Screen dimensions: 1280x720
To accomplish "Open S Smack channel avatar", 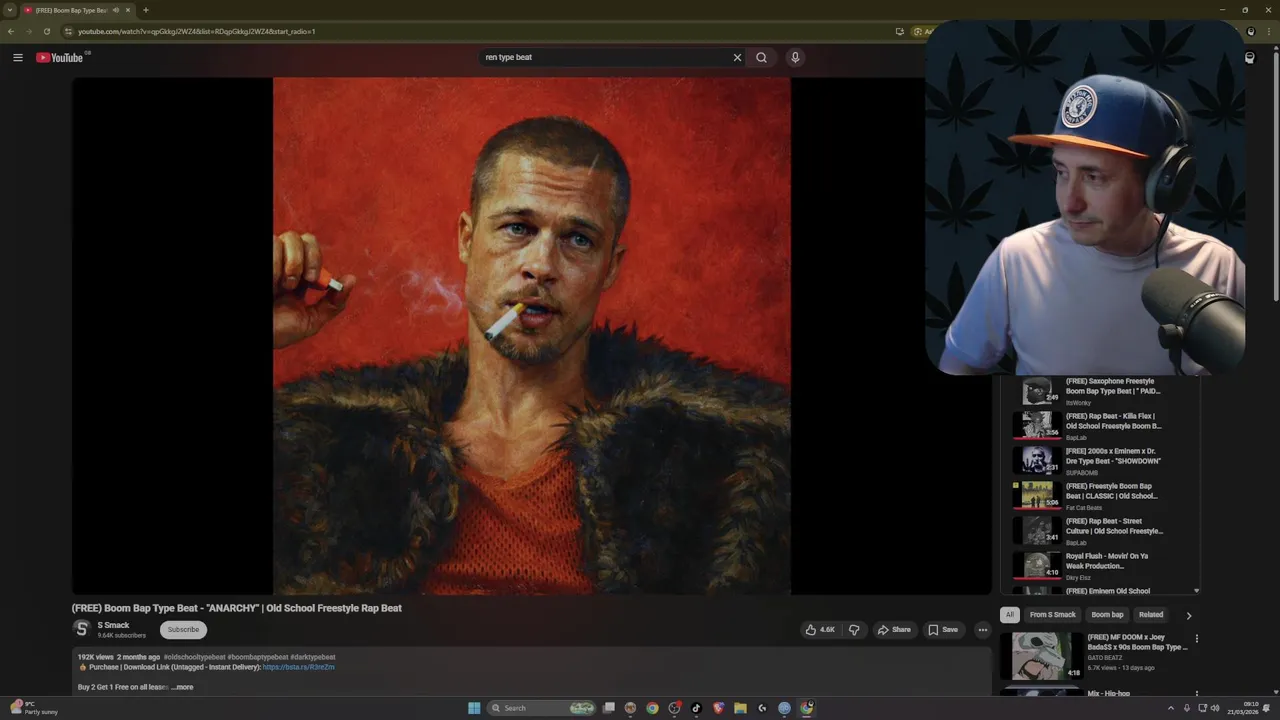I will coord(82,629).
